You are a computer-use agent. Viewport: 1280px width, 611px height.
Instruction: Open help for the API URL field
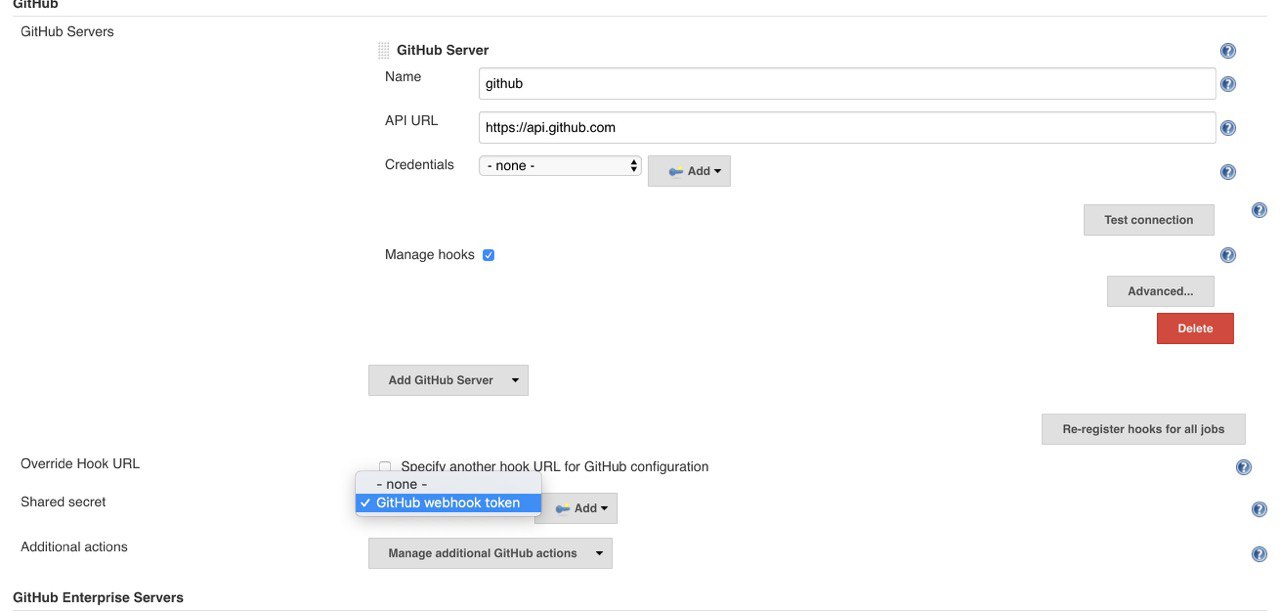tap(1228, 128)
